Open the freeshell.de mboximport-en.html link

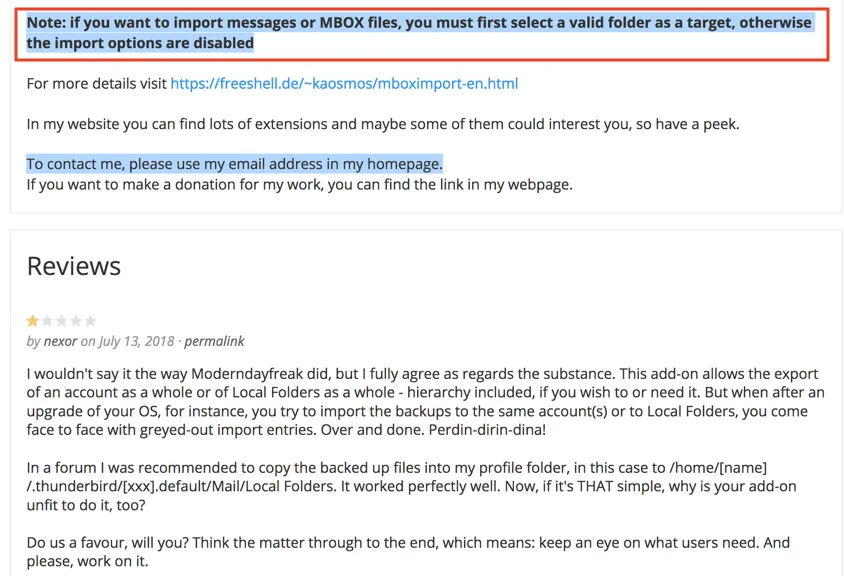pyautogui.click(x=344, y=83)
